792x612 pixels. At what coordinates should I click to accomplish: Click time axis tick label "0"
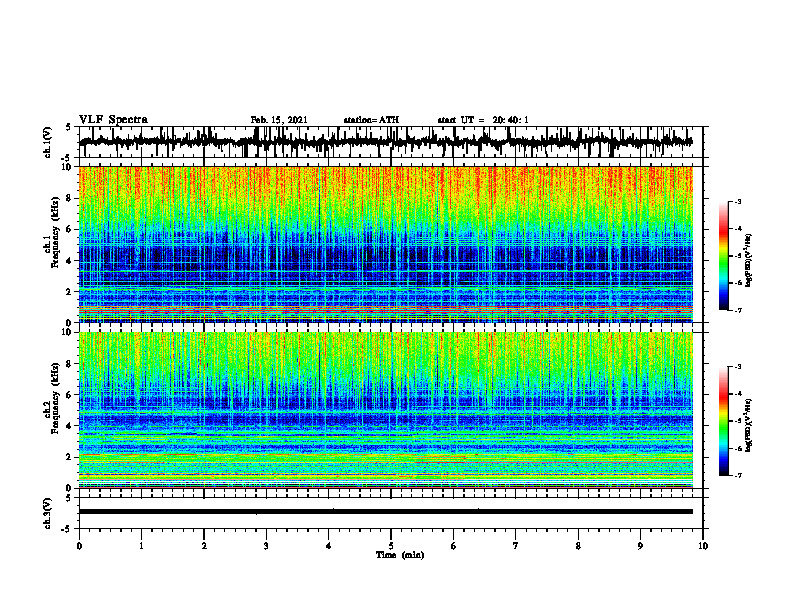79,546
